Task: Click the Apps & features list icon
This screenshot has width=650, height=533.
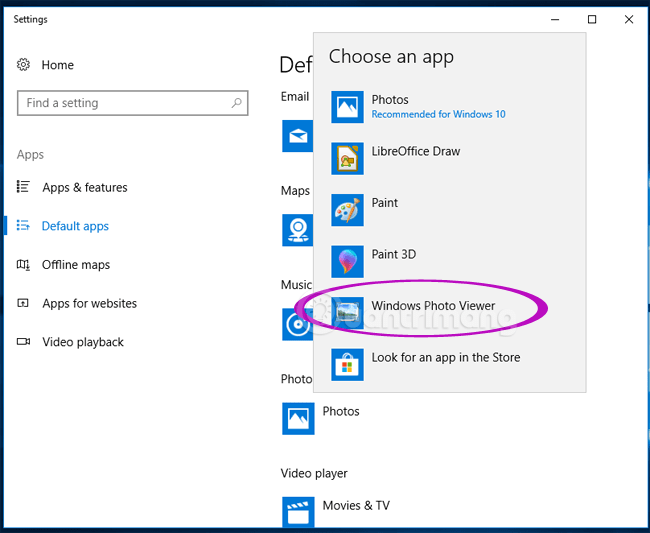Action: point(23,187)
